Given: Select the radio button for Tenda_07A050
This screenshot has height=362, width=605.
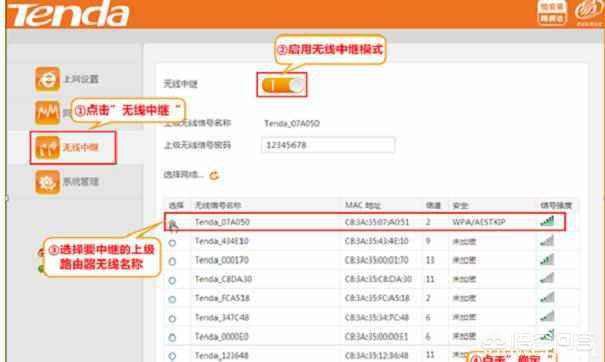Looking at the screenshot, I should [172, 223].
